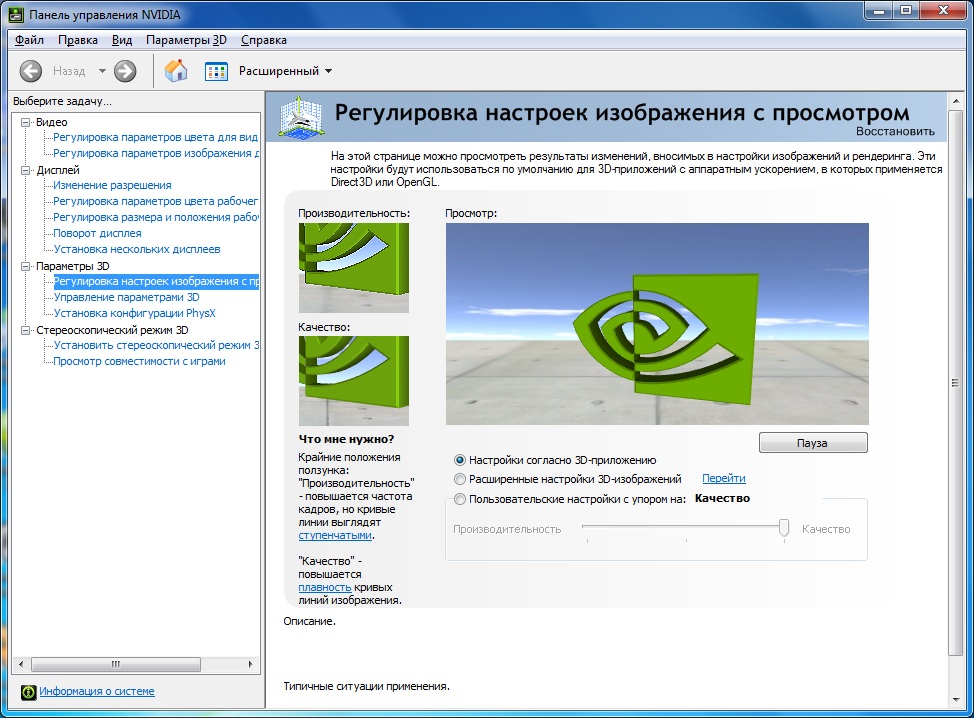974x718 pixels.
Task: Click task tree scroll left arrow
Action: [21, 664]
